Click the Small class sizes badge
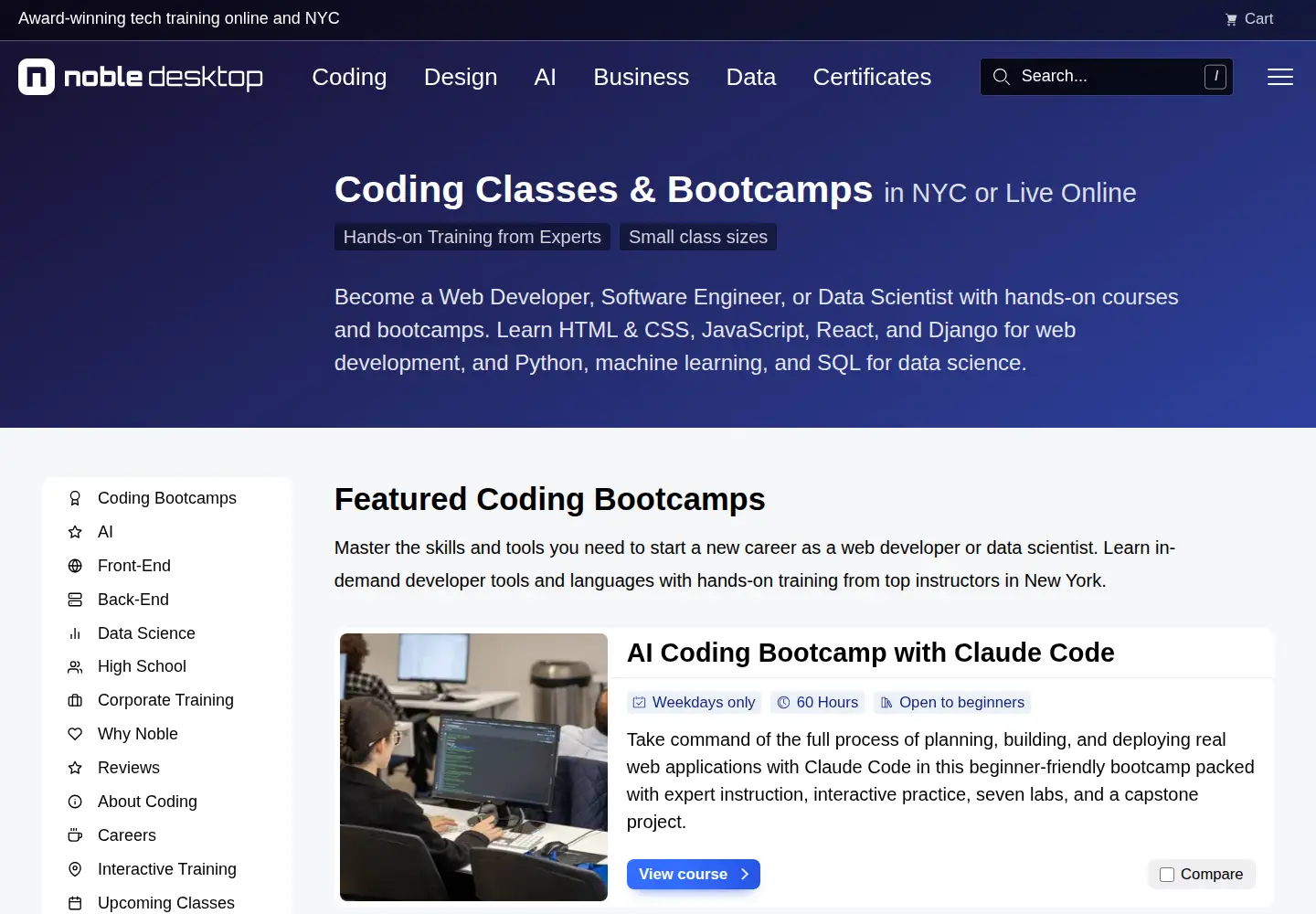The height and width of the screenshot is (914, 1316). 698,237
